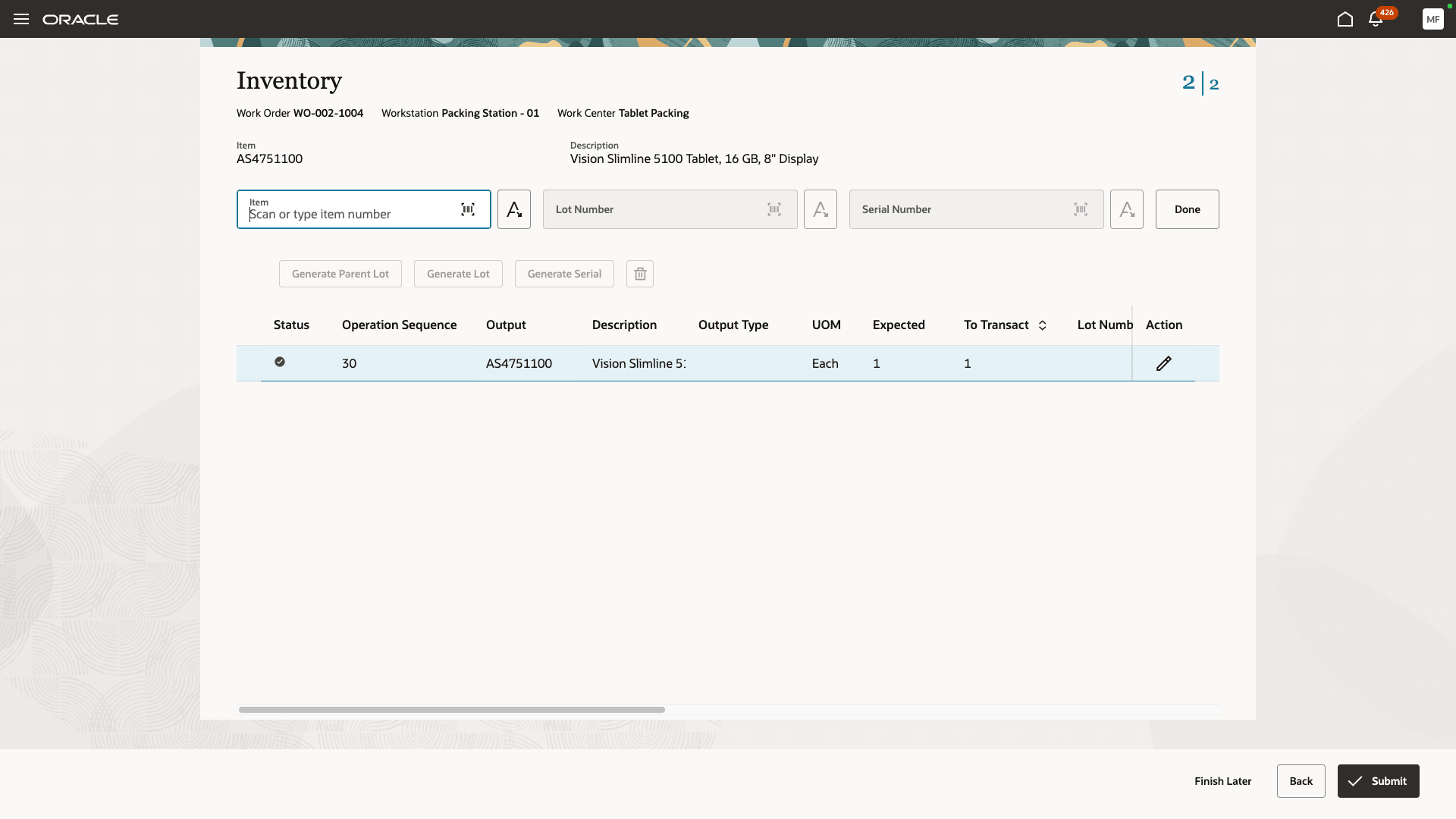Sort by the To Transact column arrows
The height and width of the screenshot is (819, 1456).
1043,325
